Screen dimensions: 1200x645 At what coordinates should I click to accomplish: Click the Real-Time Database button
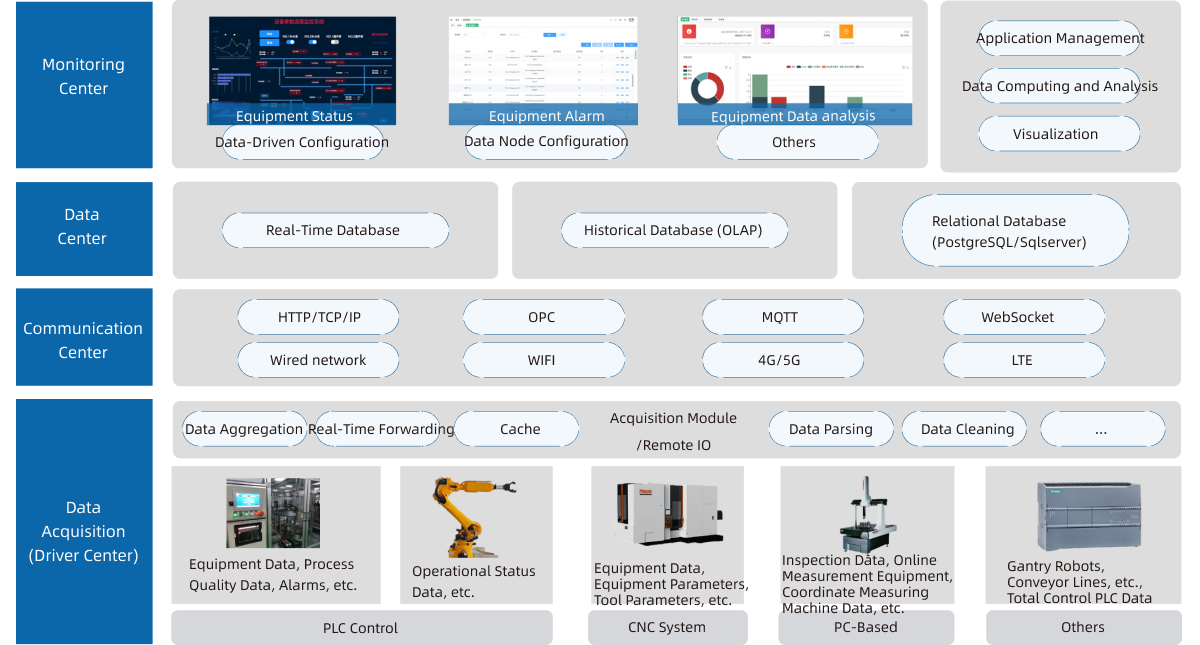[x=334, y=230]
